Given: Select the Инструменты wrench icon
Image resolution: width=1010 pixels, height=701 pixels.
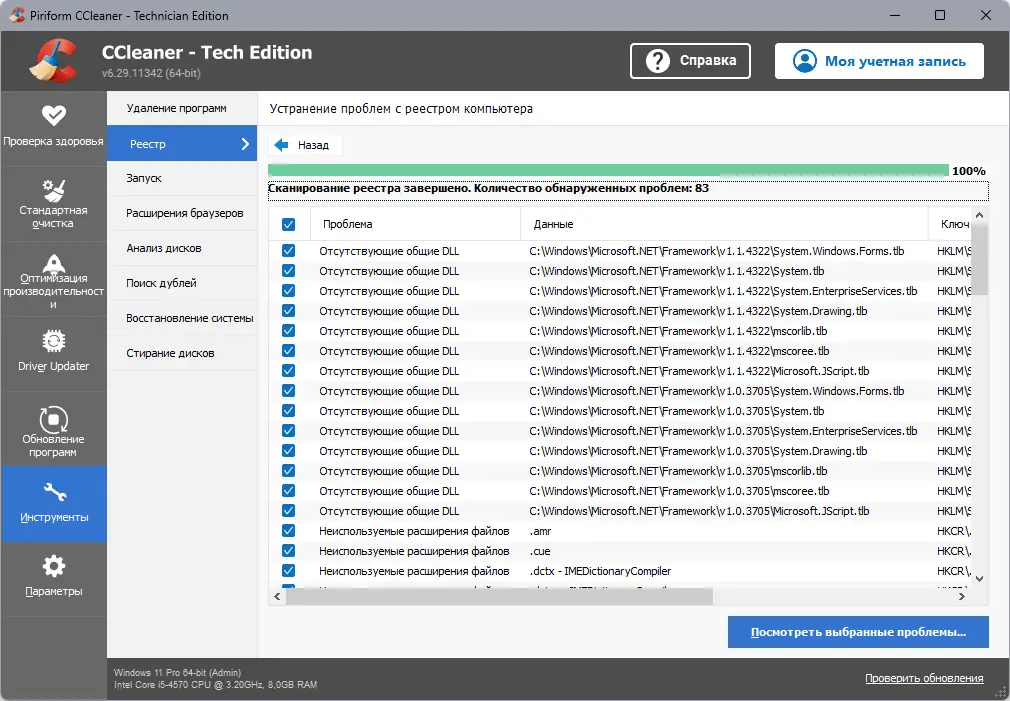Looking at the screenshot, I should click(54, 490).
